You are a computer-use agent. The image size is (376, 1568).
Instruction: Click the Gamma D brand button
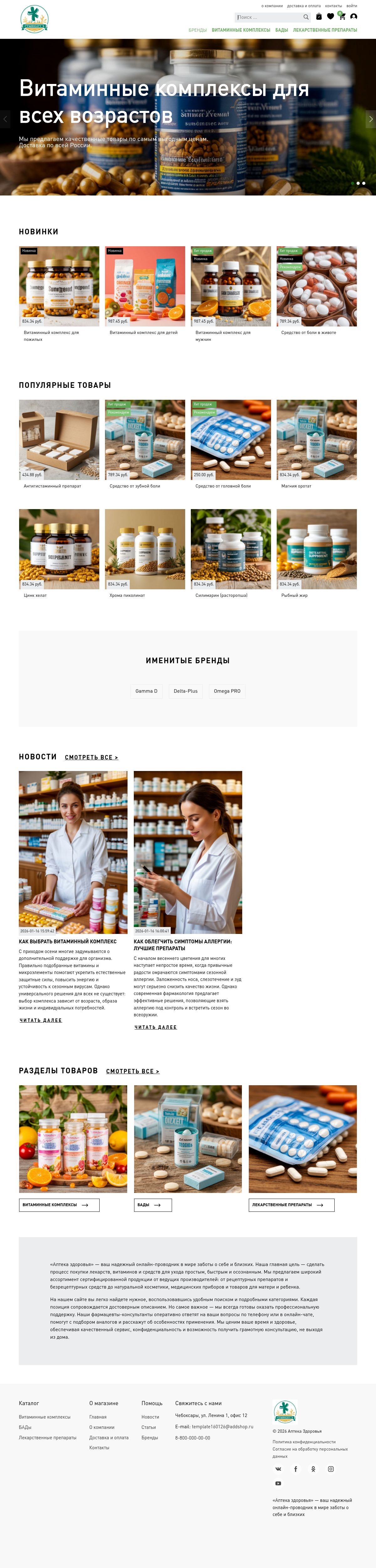point(146,691)
